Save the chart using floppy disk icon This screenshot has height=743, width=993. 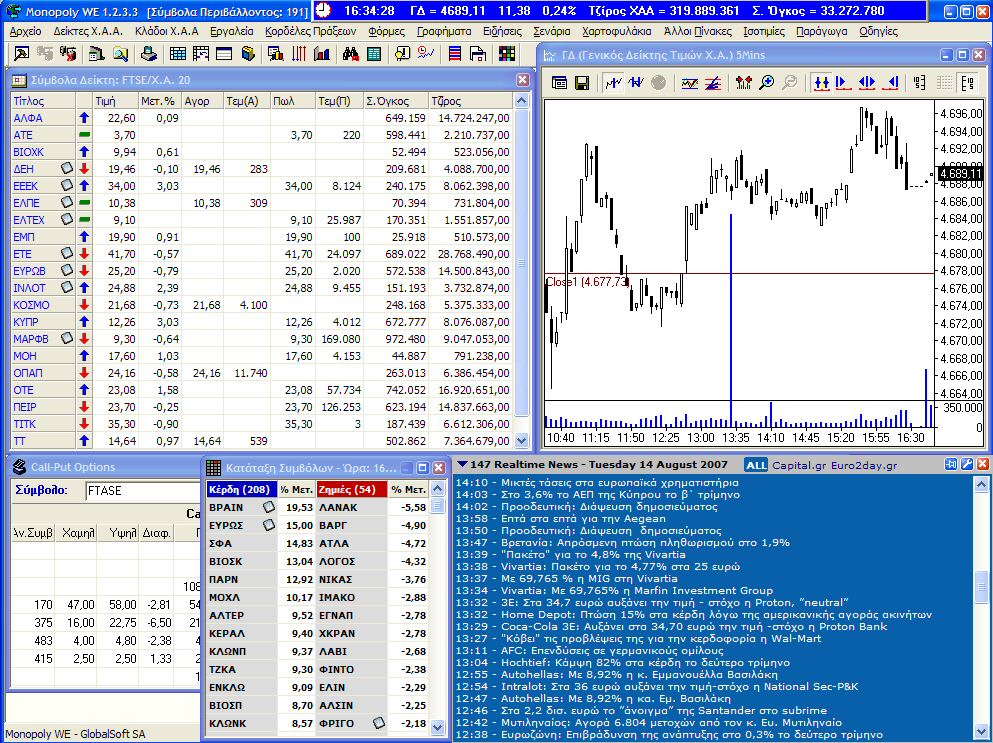tap(582, 82)
